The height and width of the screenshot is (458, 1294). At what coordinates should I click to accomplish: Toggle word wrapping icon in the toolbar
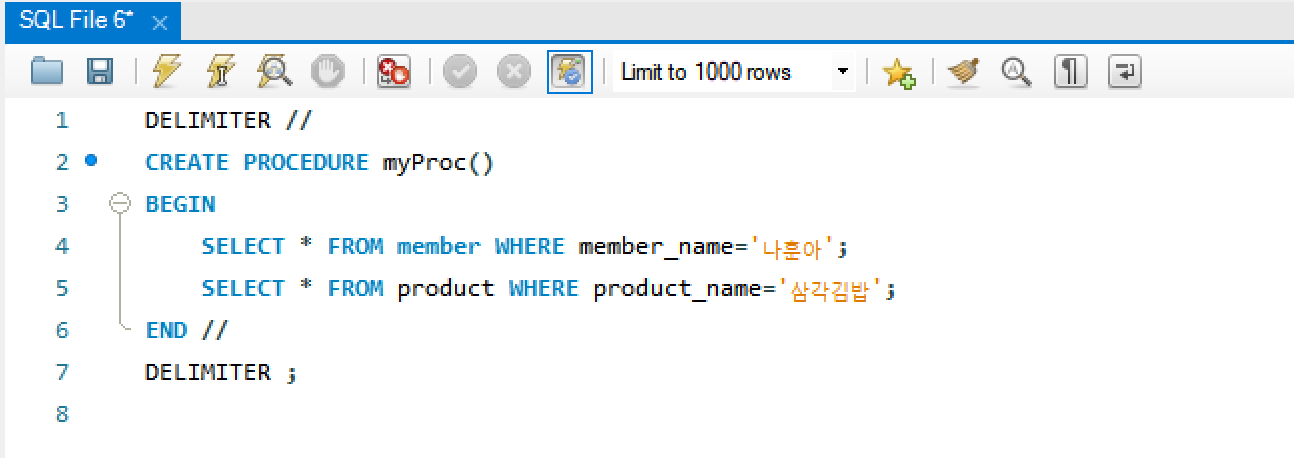[1125, 72]
